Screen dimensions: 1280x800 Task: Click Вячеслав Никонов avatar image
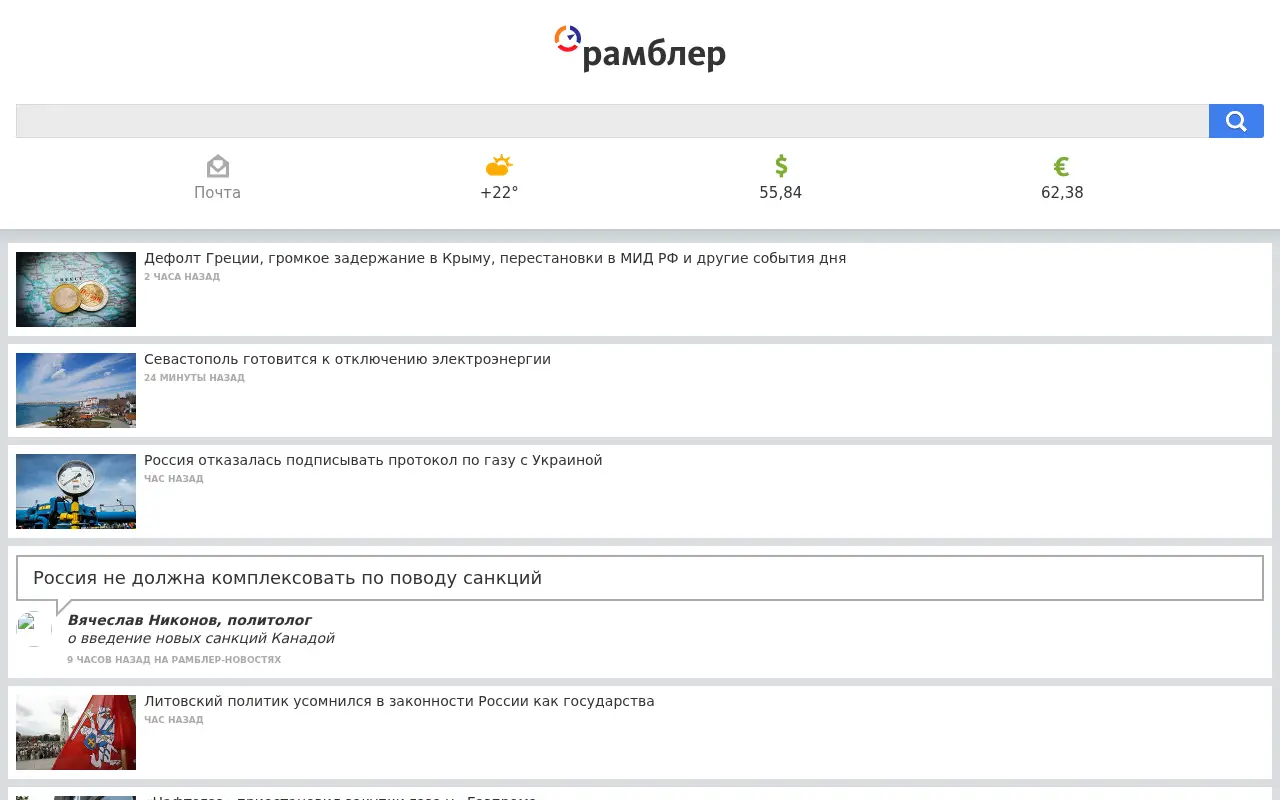(x=34, y=629)
